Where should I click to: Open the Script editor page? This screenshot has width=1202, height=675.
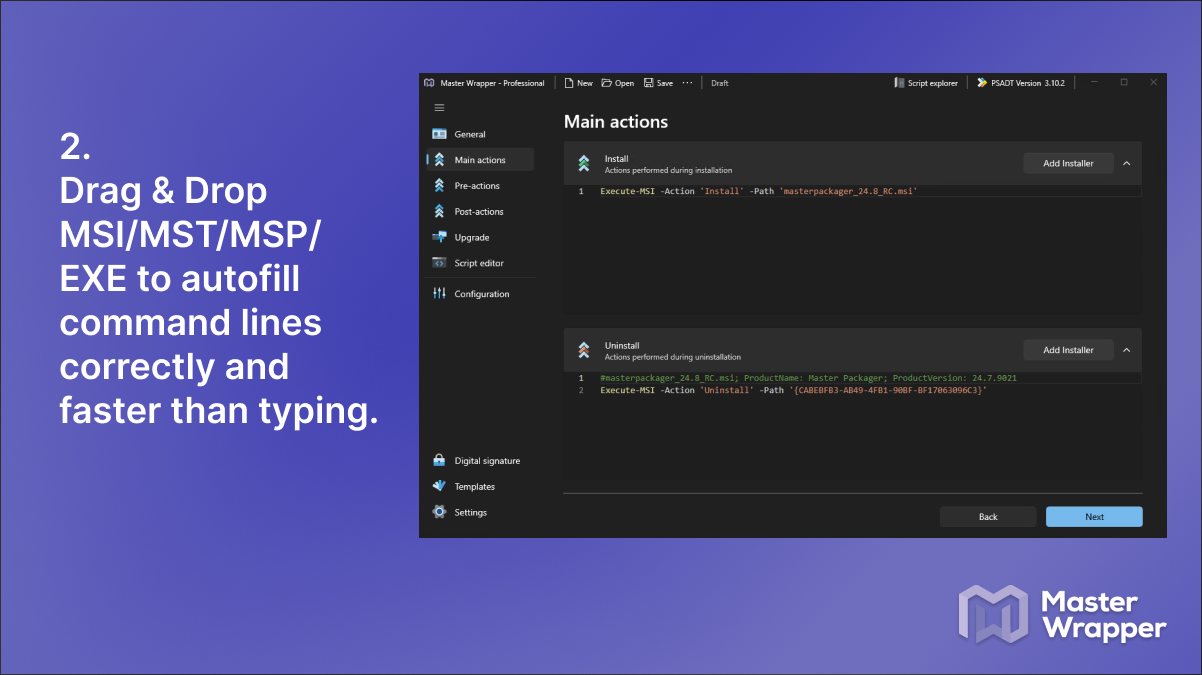coord(480,263)
